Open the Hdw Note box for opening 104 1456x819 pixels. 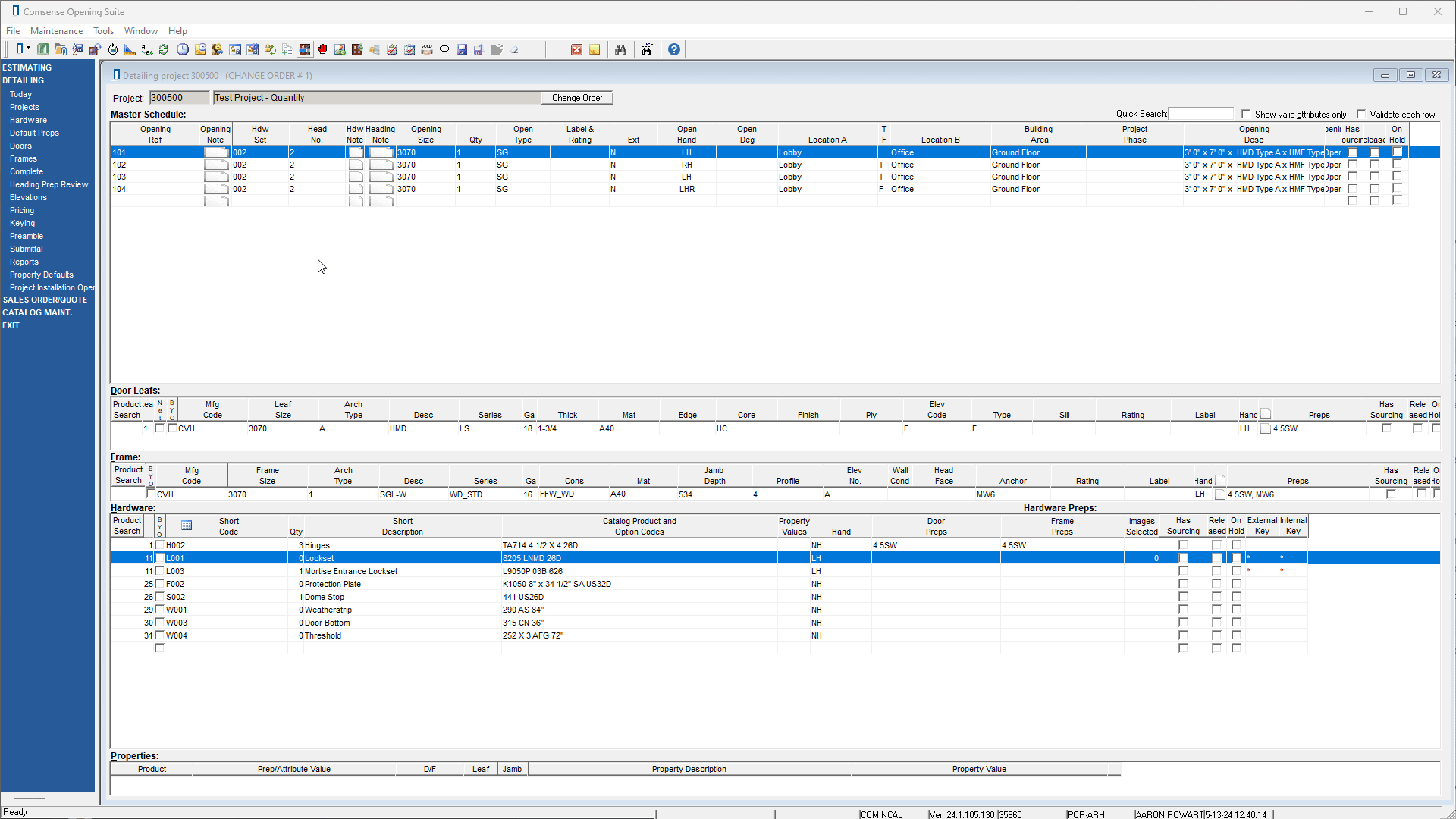coord(355,189)
